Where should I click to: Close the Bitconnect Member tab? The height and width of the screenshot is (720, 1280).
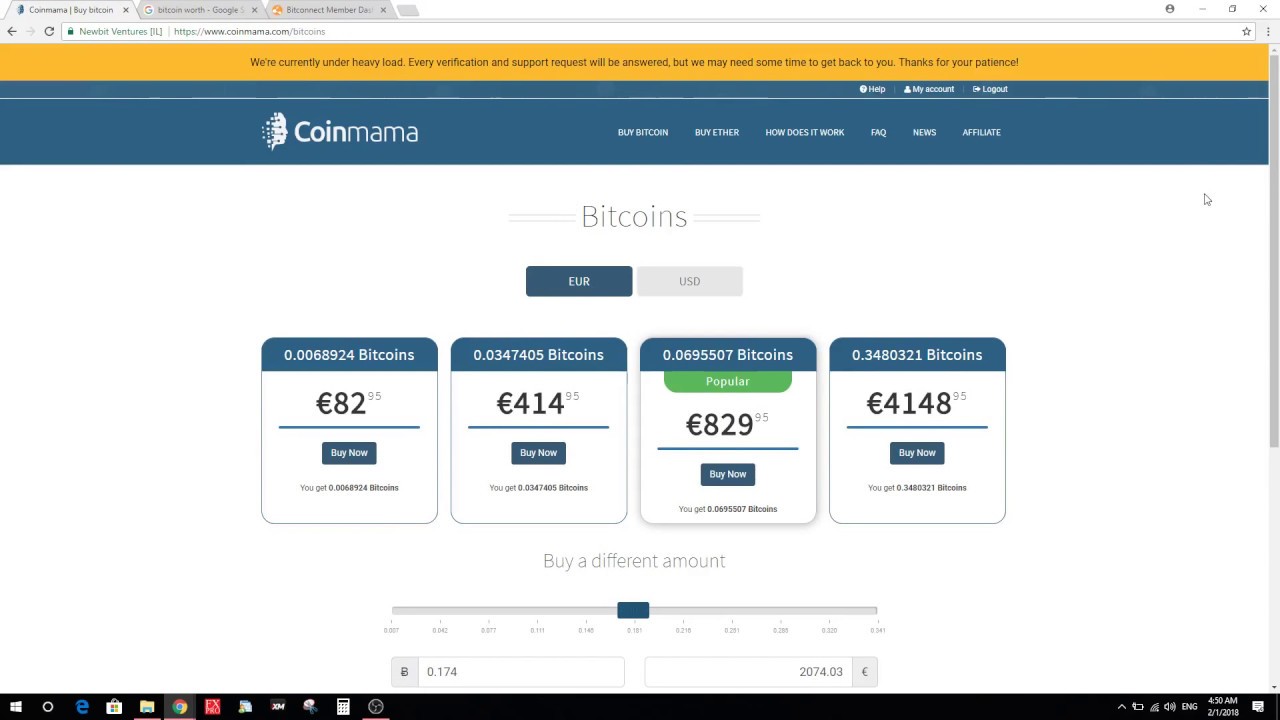[382, 10]
